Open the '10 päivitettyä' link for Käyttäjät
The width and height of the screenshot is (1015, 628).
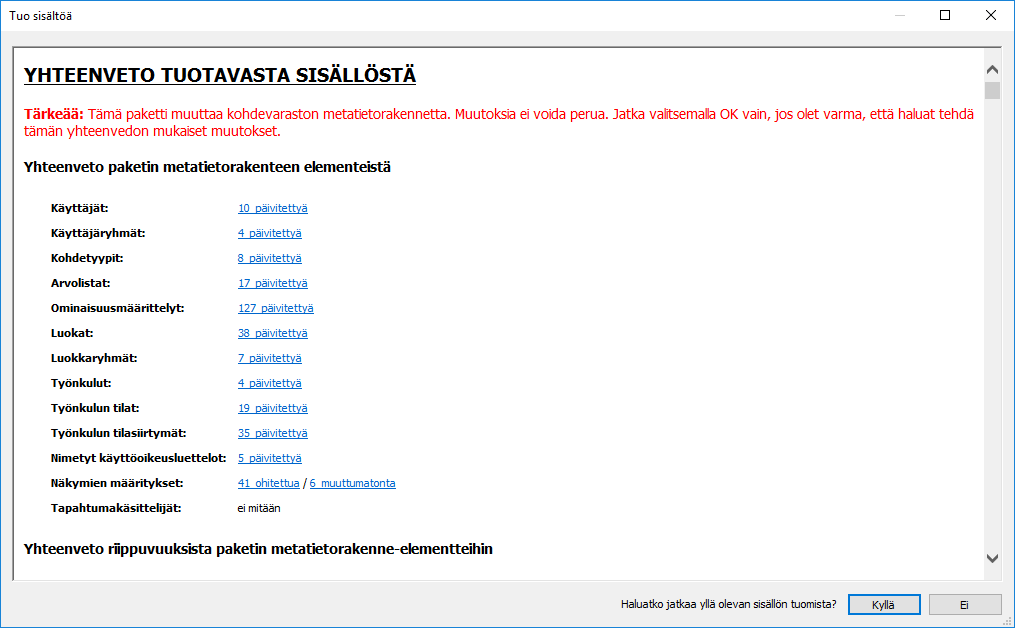272,208
